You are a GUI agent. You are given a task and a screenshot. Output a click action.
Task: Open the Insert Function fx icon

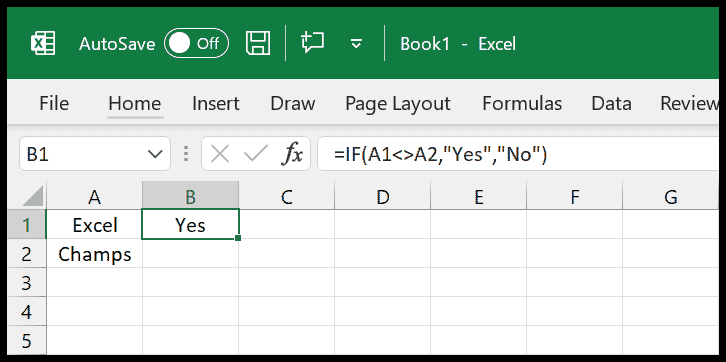coord(292,154)
